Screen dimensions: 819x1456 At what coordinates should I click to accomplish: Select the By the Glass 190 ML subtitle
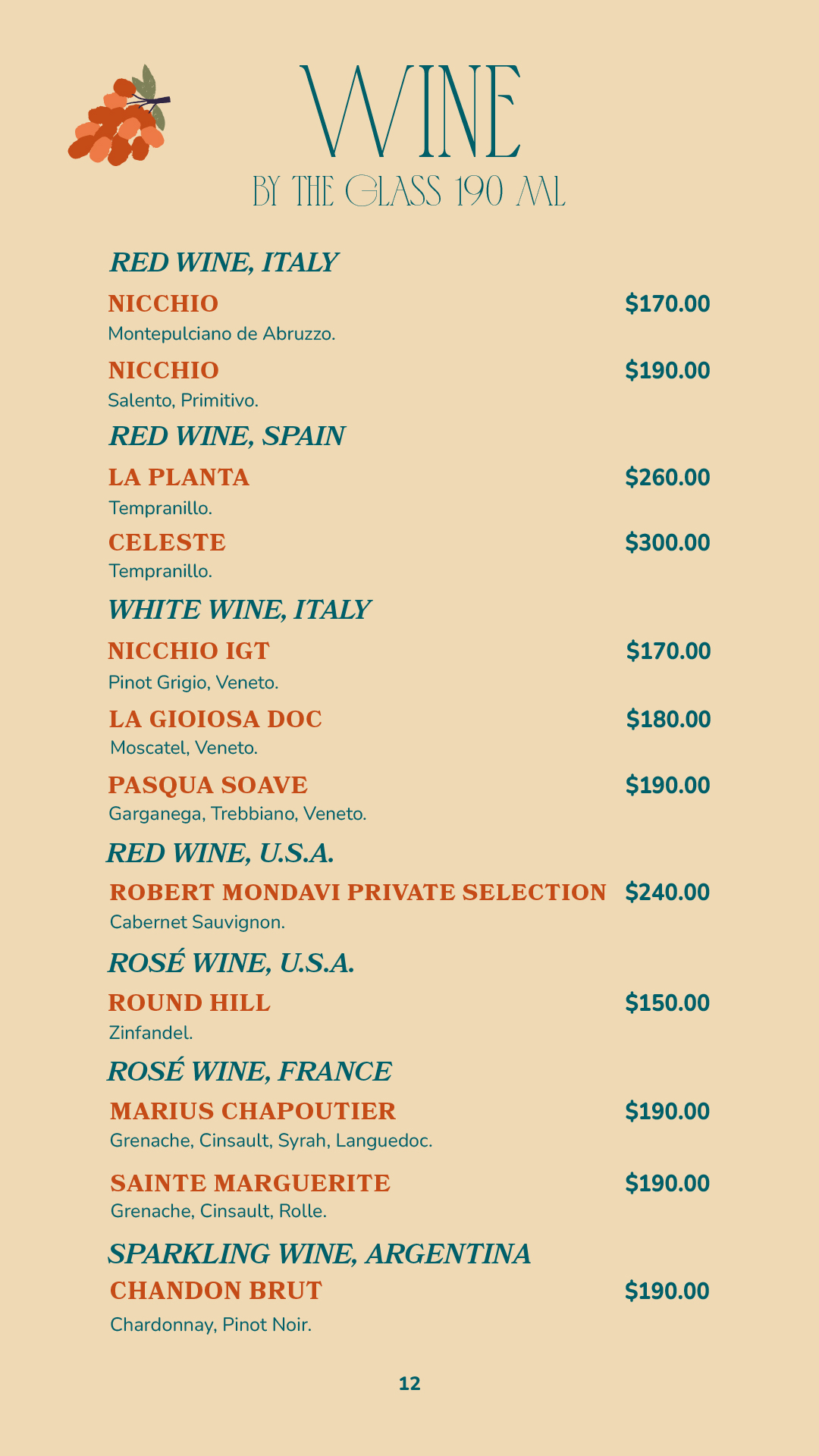coord(409,192)
